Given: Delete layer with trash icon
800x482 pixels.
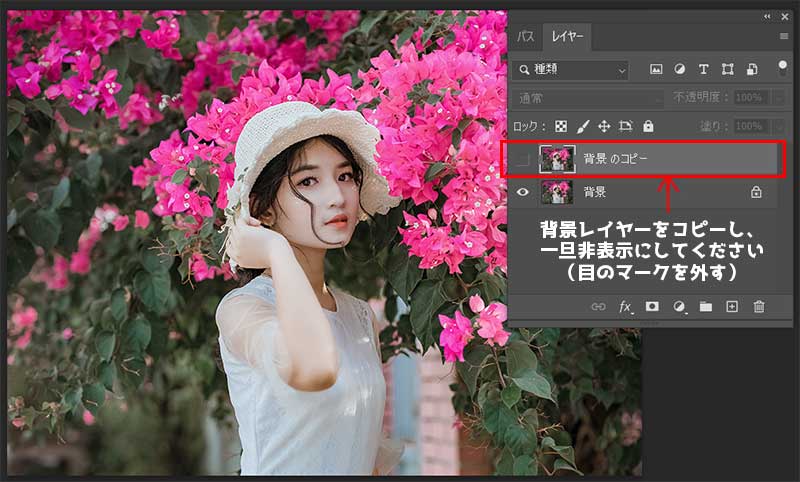Looking at the screenshot, I should click(x=759, y=307).
